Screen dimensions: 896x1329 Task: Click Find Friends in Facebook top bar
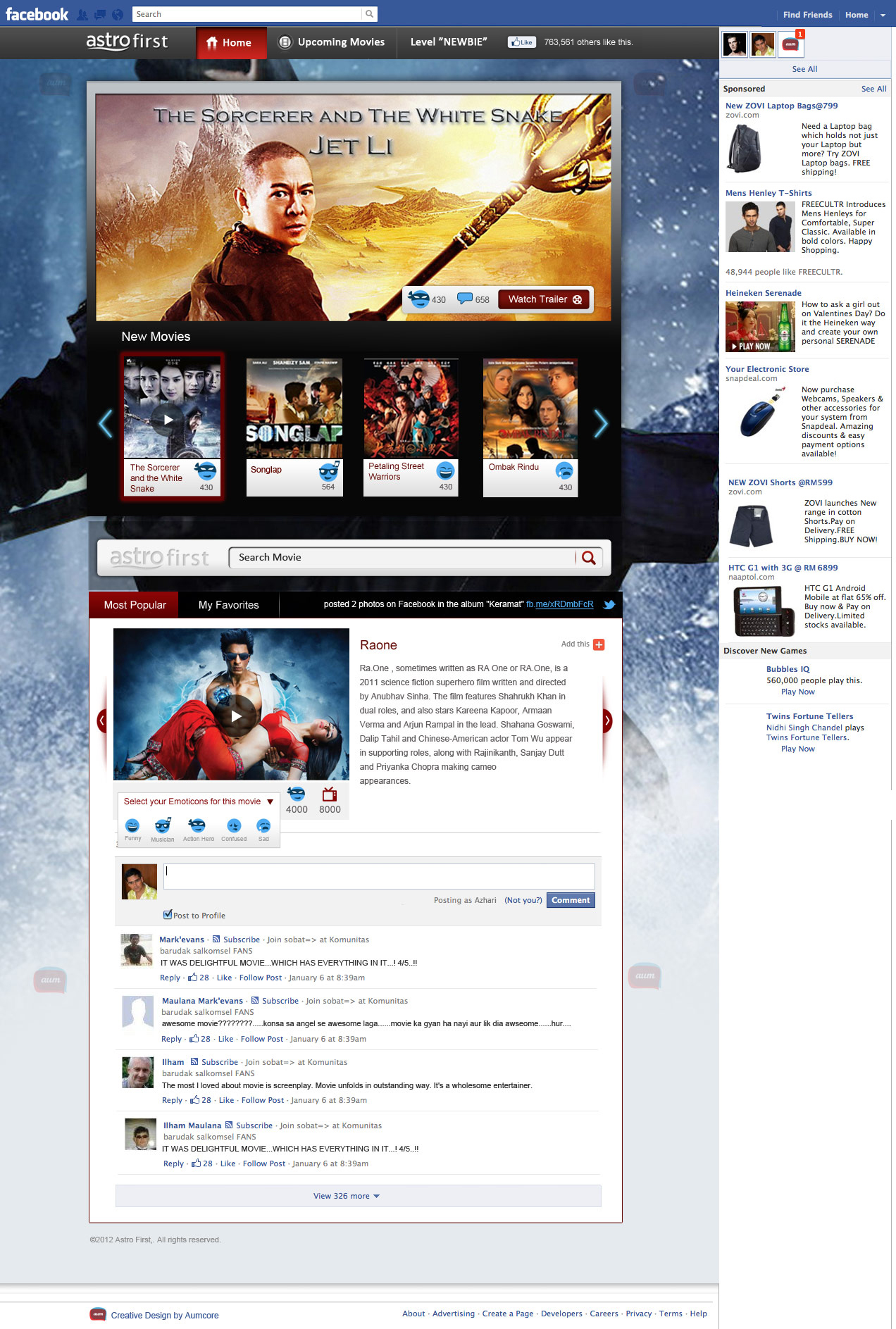807,15
